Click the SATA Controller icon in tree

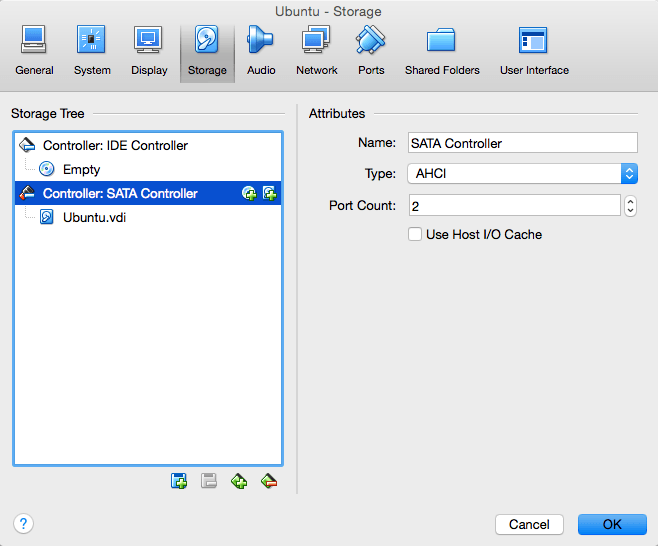[27, 193]
